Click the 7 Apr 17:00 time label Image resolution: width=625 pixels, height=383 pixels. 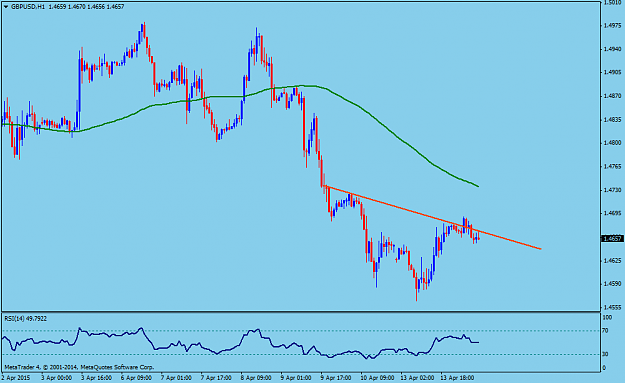(216, 378)
